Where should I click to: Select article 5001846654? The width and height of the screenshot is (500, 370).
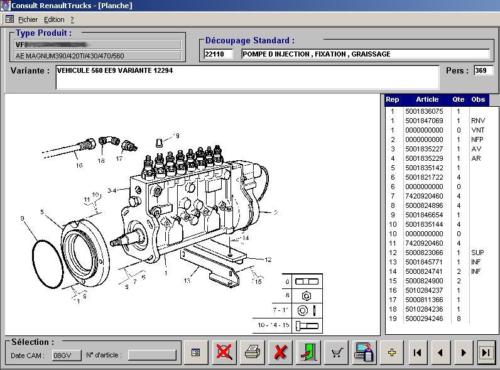coord(424,215)
